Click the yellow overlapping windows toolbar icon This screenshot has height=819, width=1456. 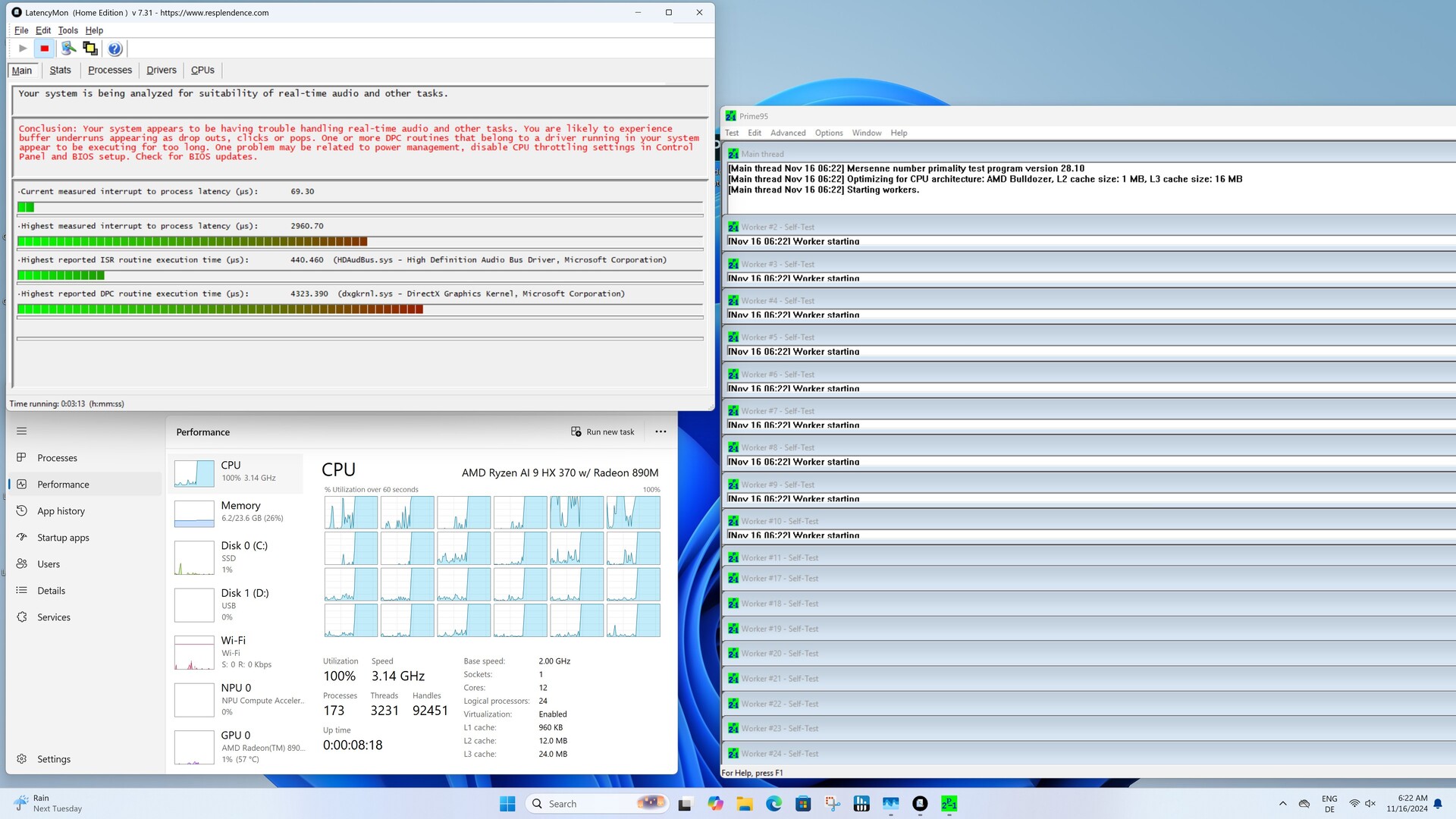[90, 49]
